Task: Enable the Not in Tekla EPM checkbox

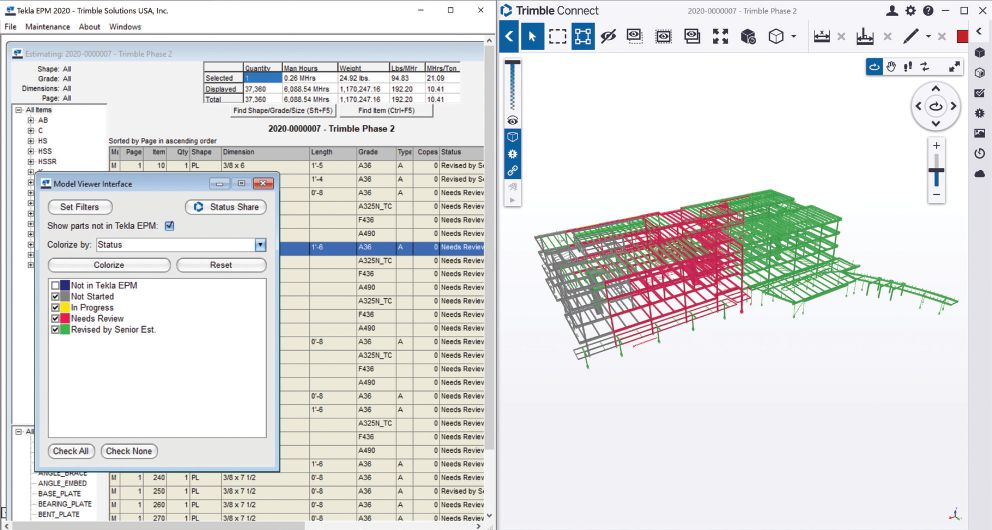Action: tap(56, 286)
